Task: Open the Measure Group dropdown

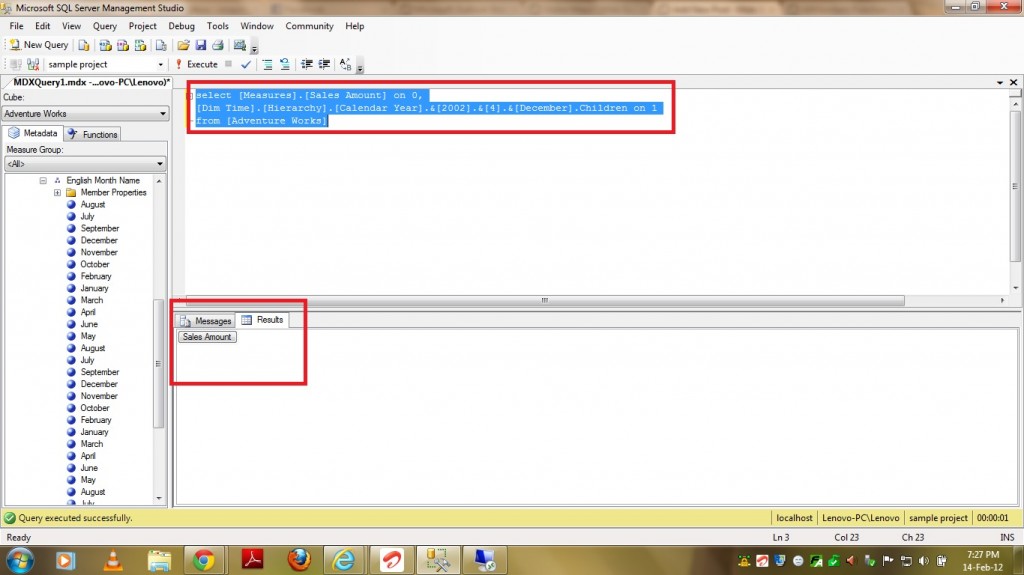Action: (85, 164)
